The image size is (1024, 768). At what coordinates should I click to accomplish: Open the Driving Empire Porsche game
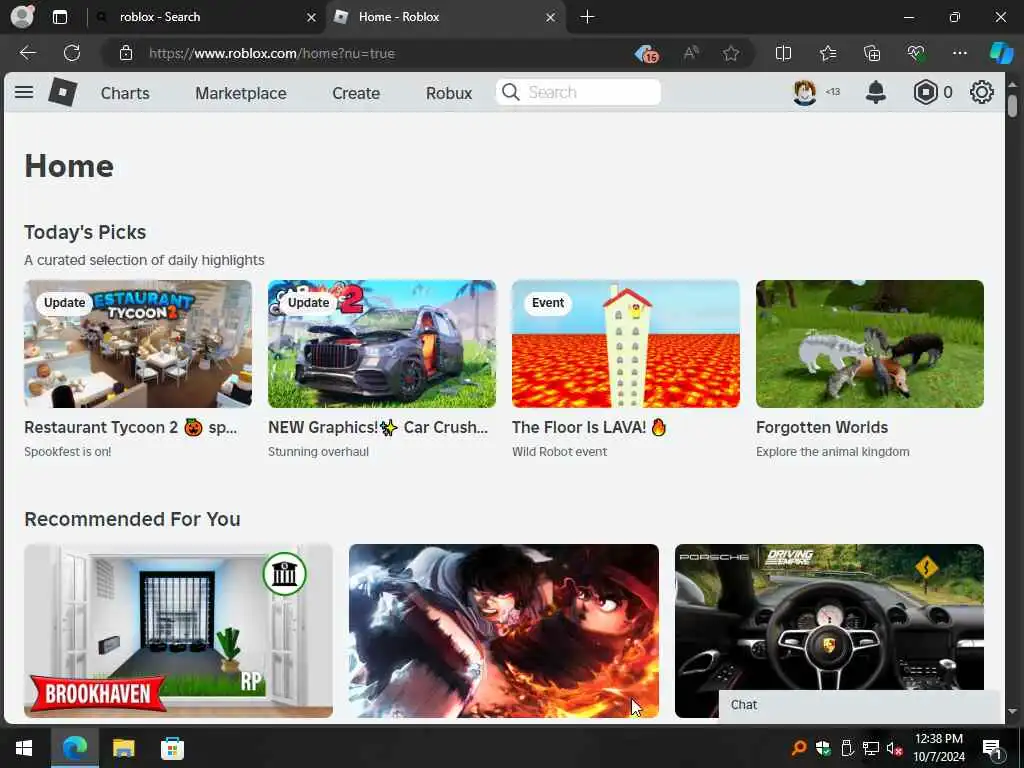(829, 617)
